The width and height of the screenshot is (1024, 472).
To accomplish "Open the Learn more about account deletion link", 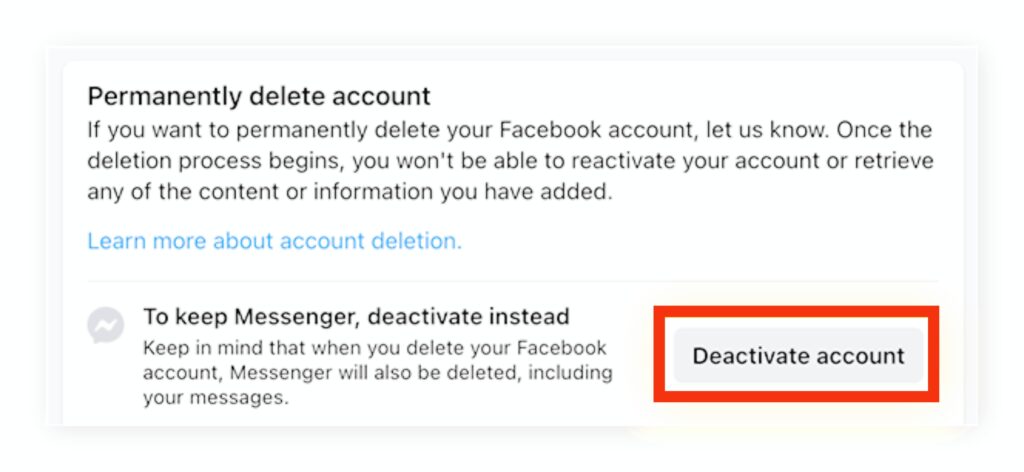I will pos(274,242).
